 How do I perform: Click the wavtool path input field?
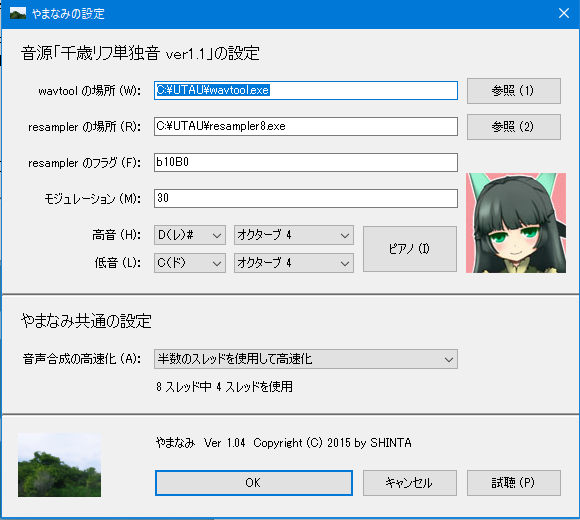[306, 91]
